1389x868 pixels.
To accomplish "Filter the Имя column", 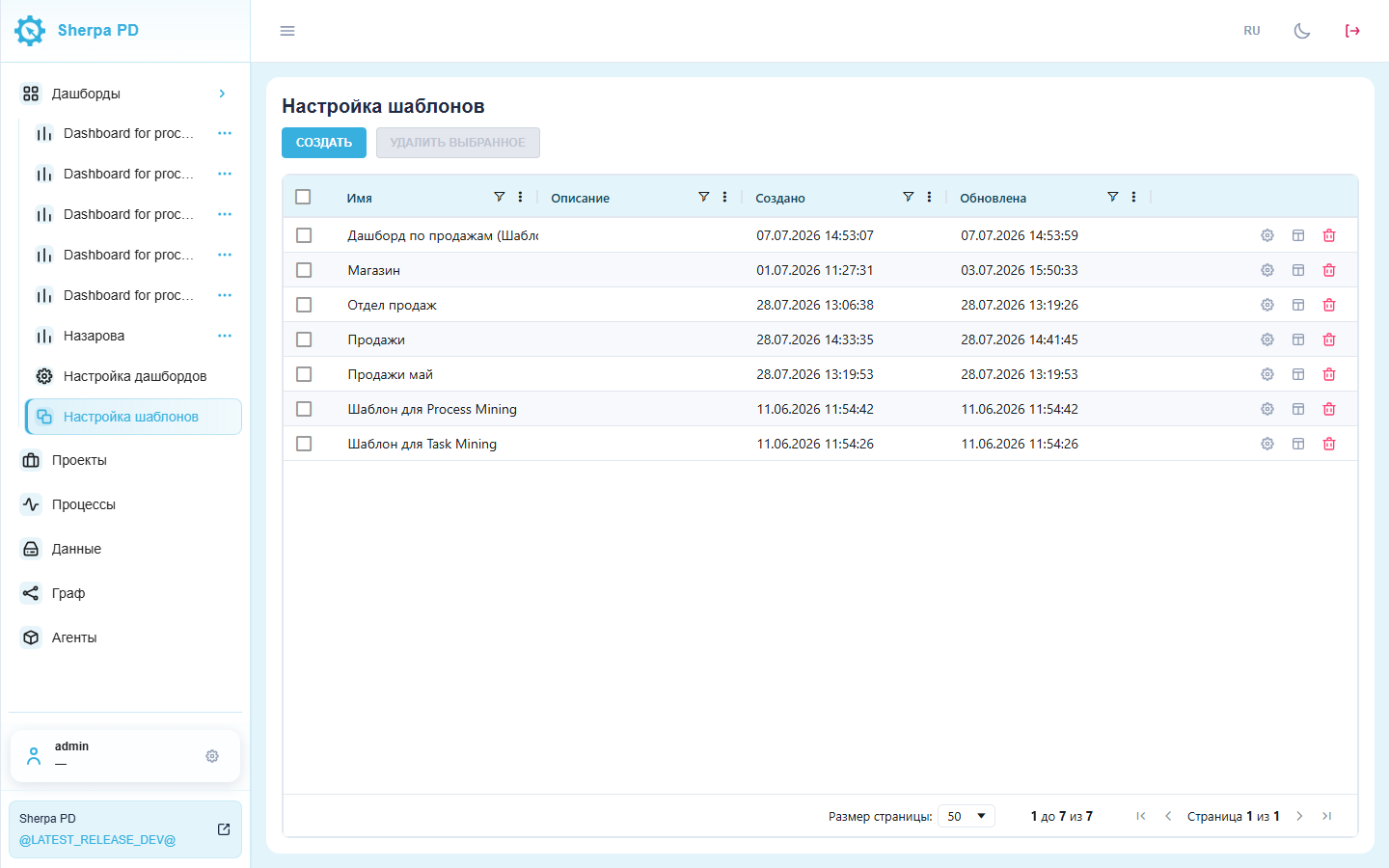I will (x=500, y=197).
